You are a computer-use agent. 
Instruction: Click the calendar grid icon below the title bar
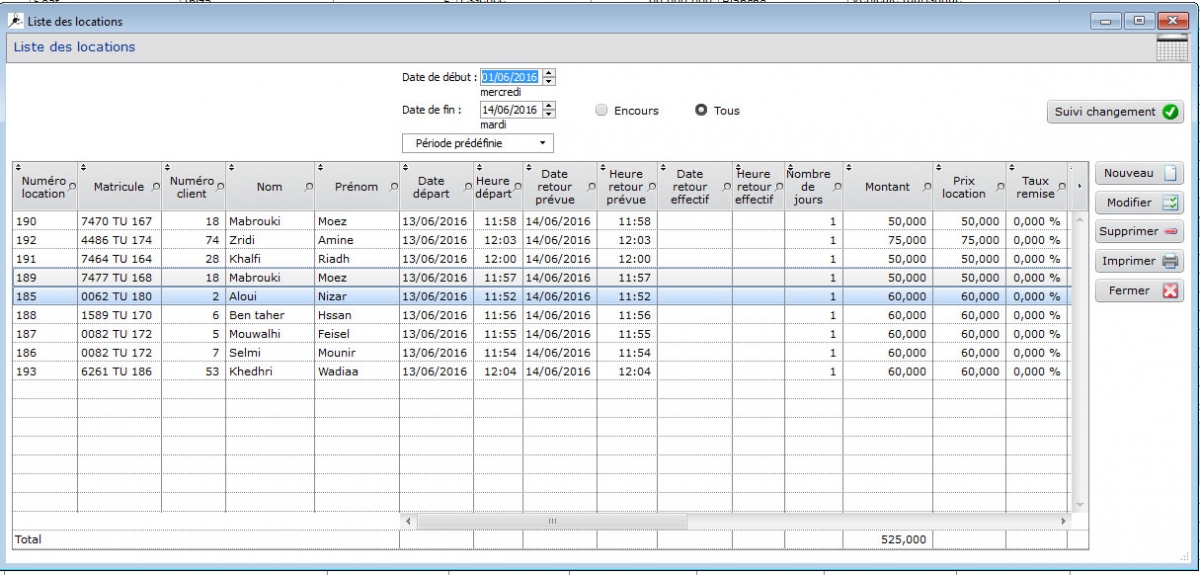tap(1172, 47)
